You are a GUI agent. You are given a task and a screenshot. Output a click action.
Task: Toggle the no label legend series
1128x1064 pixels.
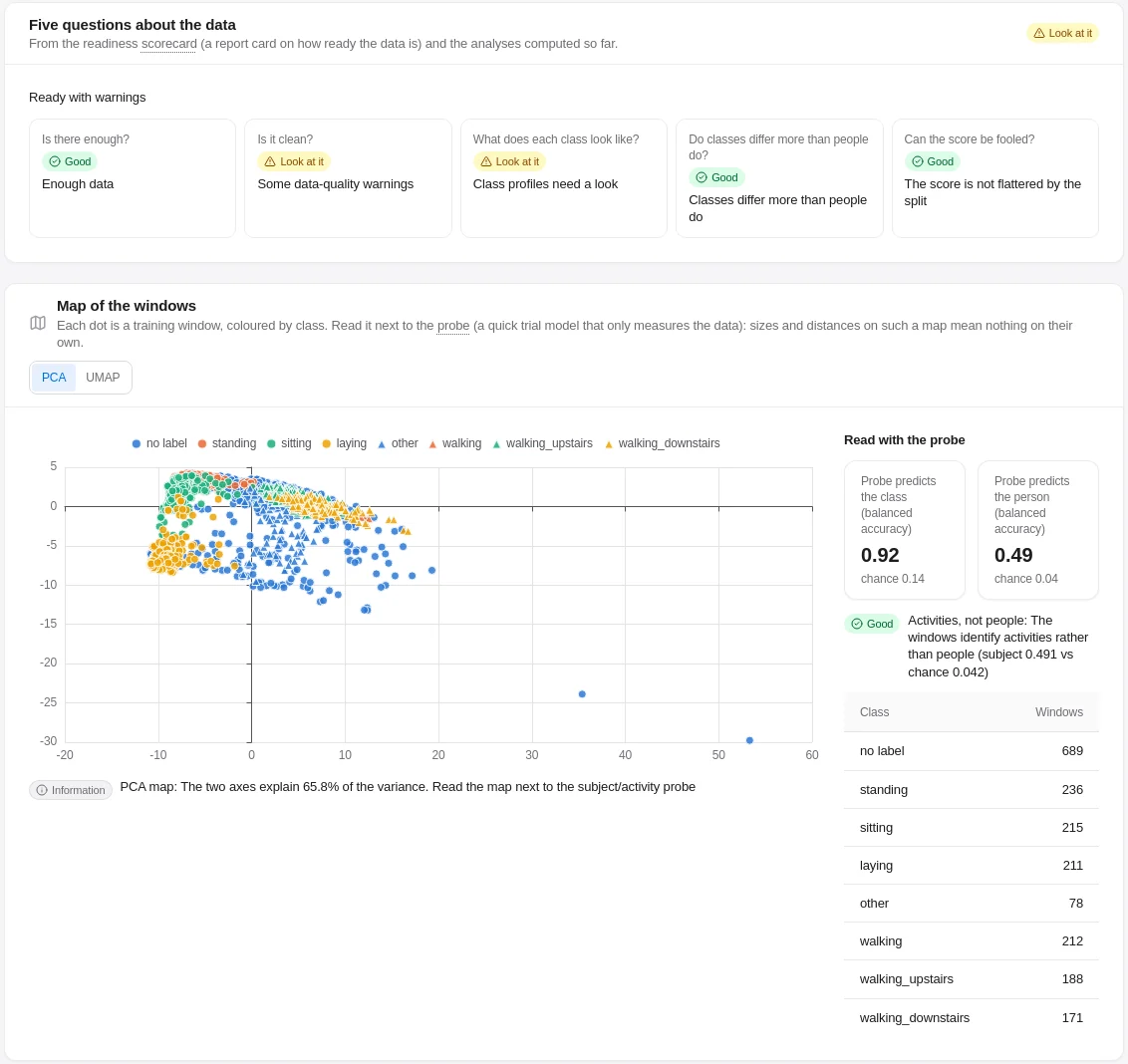point(159,443)
